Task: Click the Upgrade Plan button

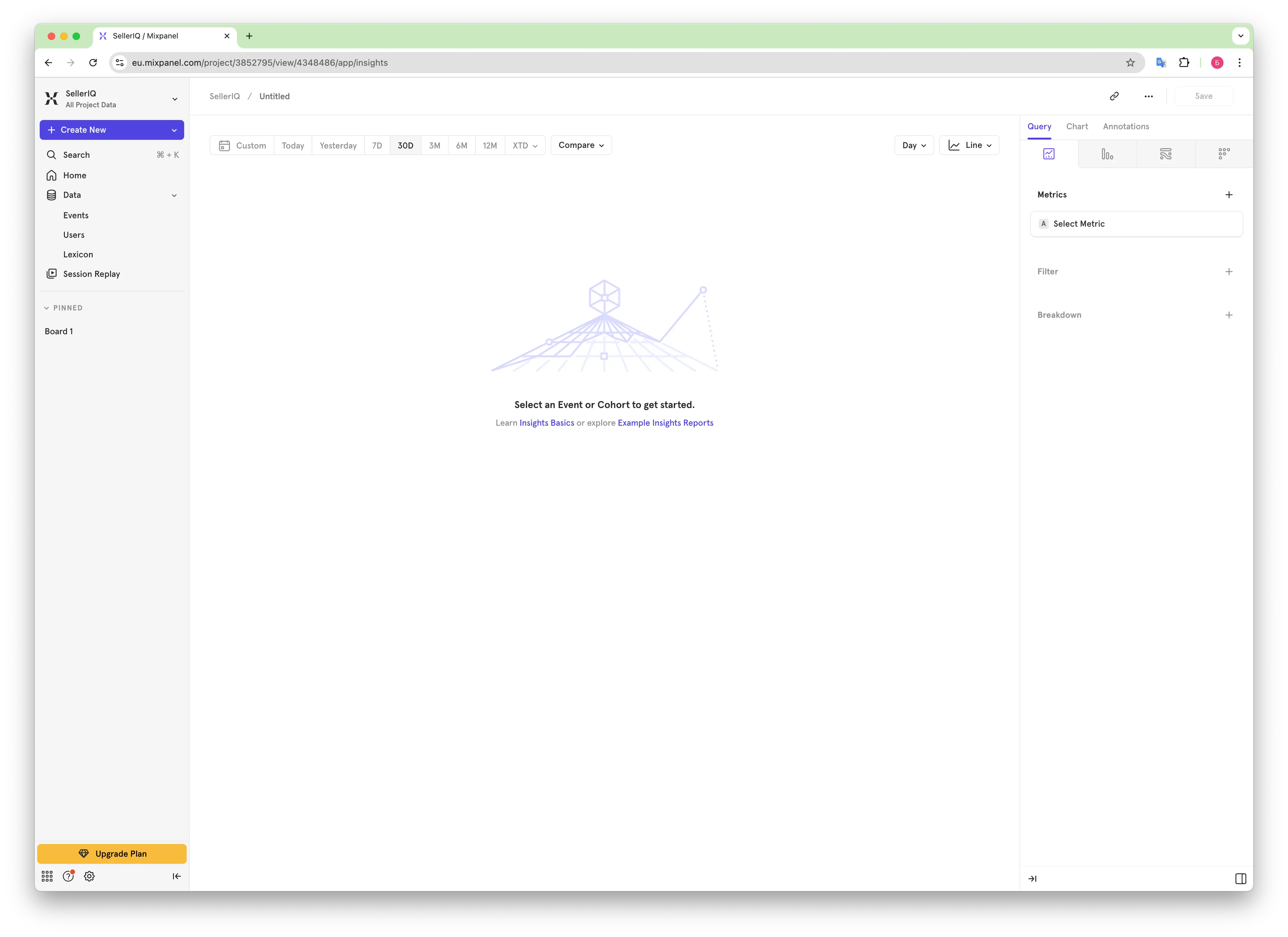Action: (112, 854)
